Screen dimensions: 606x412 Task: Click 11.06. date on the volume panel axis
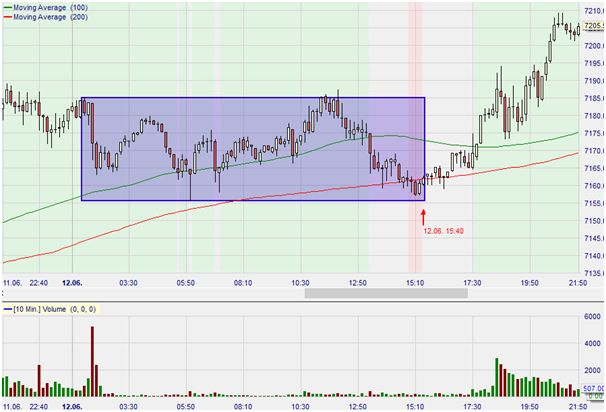click(12, 407)
